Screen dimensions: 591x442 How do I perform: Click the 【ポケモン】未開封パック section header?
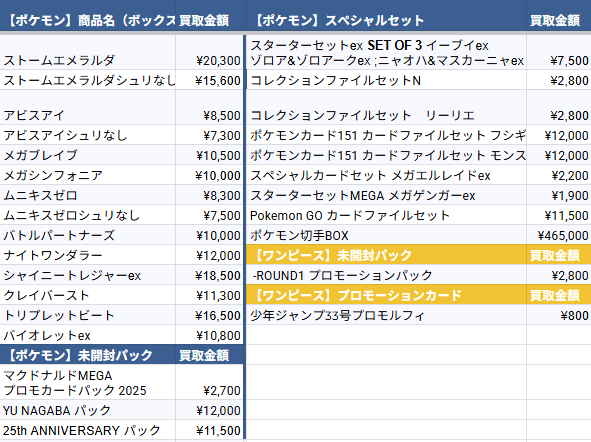click(87, 355)
